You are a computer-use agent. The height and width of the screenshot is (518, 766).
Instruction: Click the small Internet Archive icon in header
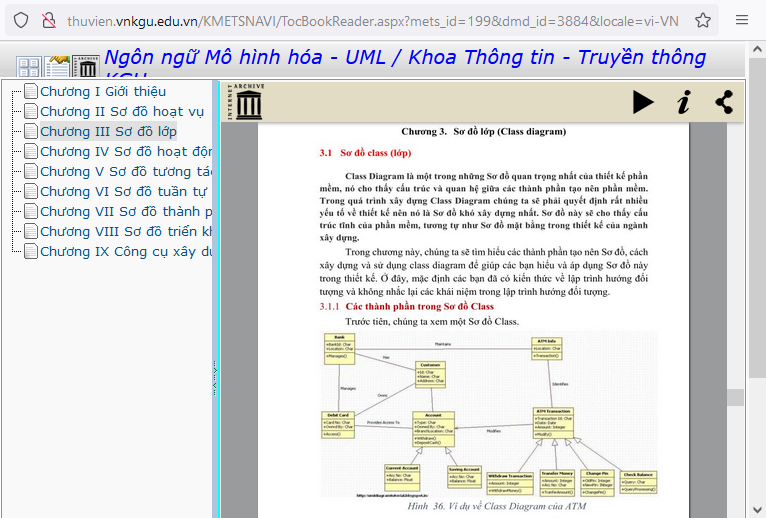pos(87,67)
